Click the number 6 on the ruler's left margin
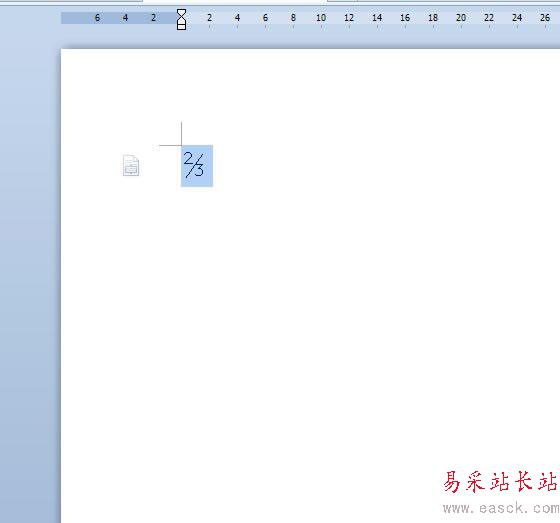This screenshot has width=560, height=523. tap(97, 18)
